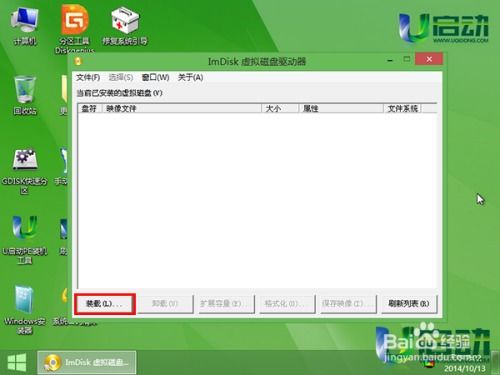Click the 保存映像 save image button
500x375 pixels.
coord(348,304)
